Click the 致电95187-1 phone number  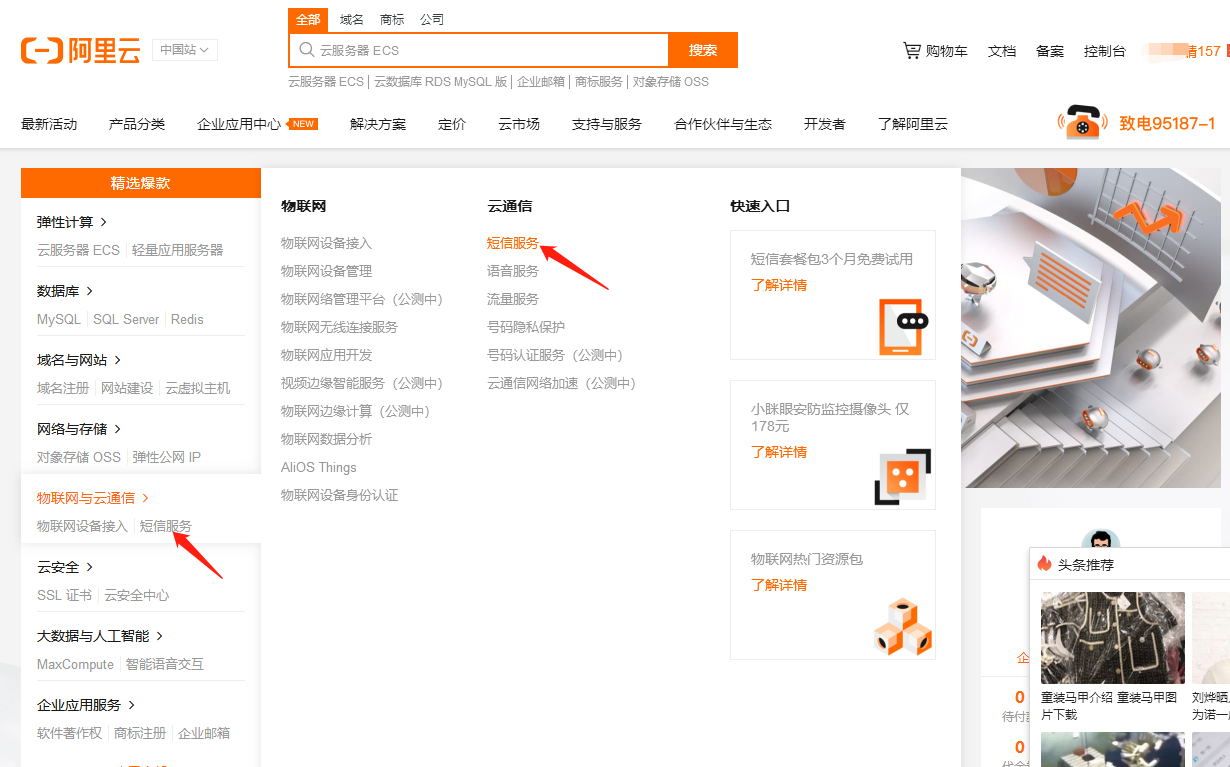(1167, 123)
